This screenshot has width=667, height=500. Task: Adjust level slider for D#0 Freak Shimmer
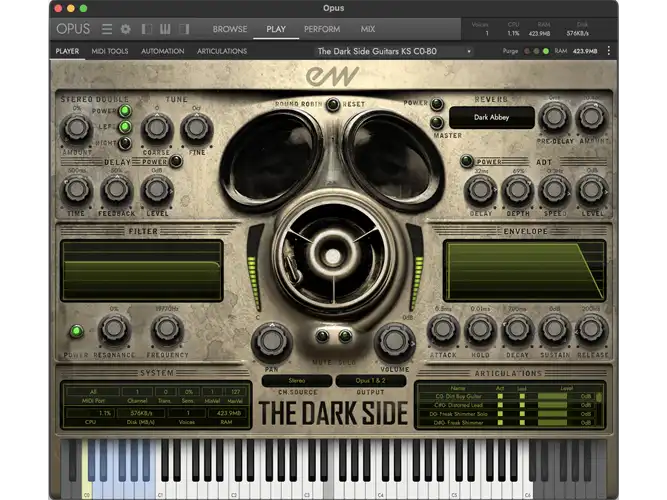pyautogui.click(x=552, y=423)
